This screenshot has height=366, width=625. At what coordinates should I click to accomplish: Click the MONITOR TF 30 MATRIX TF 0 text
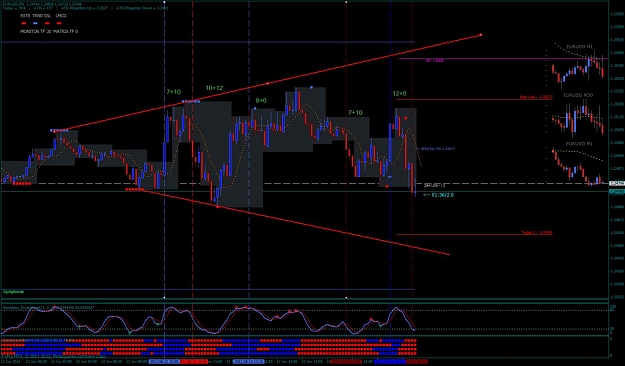click(49, 31)
